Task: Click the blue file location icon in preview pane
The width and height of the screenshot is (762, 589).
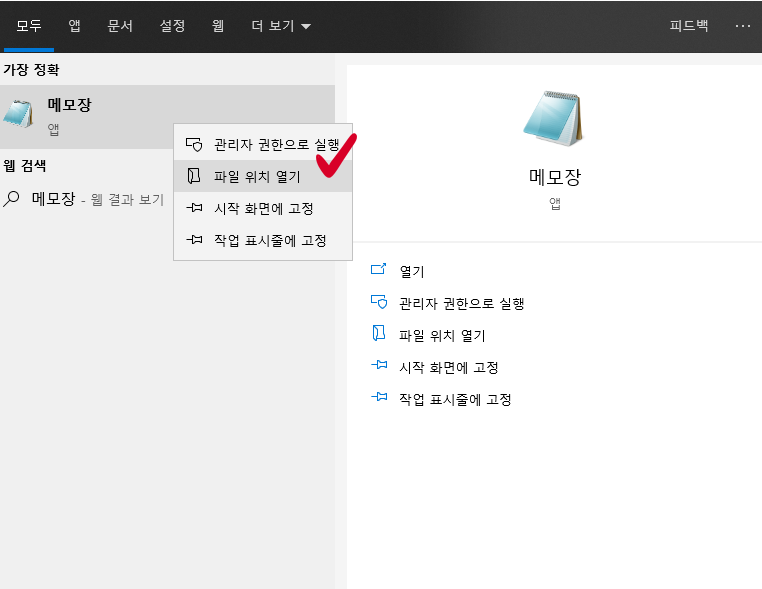Action: coord(379,333)
